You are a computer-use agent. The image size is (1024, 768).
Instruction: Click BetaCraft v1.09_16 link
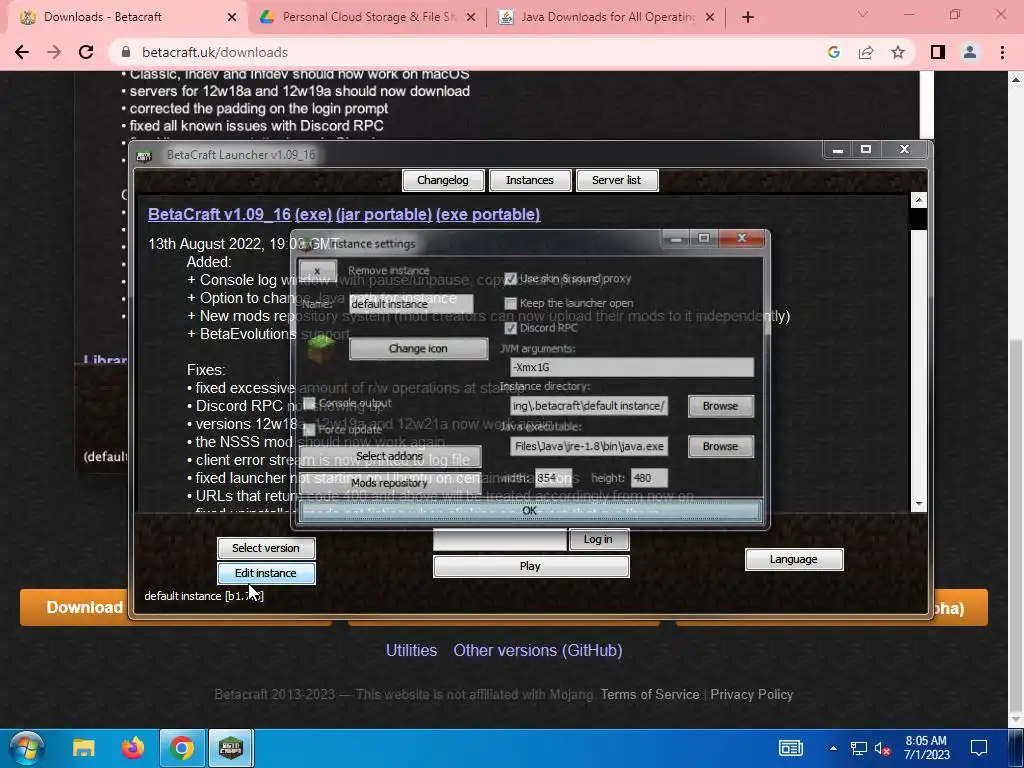point(219,214)
